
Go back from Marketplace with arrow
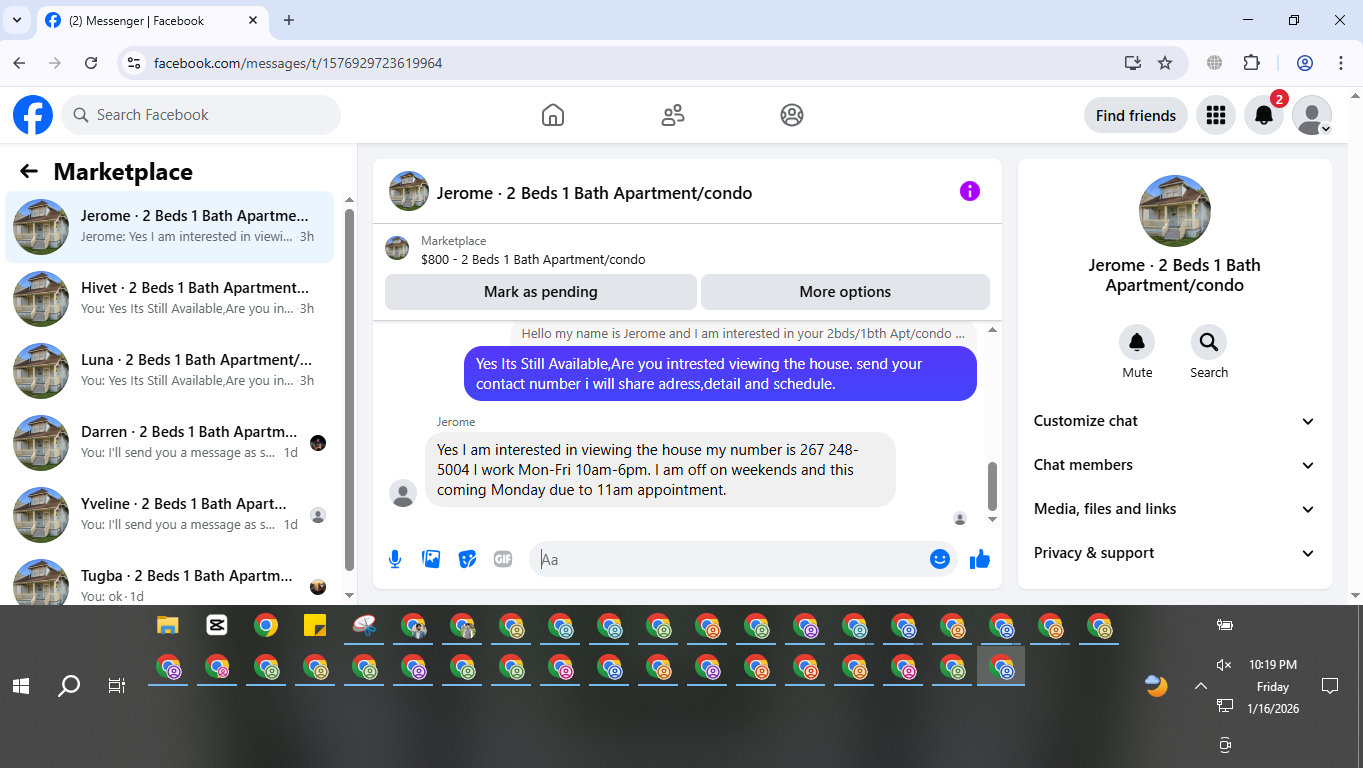[x=29, y=172]
